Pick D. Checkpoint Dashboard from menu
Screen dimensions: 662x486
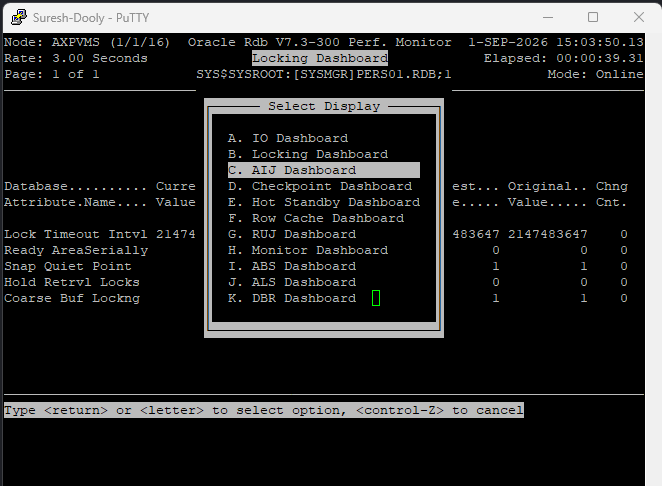[320, 186]
